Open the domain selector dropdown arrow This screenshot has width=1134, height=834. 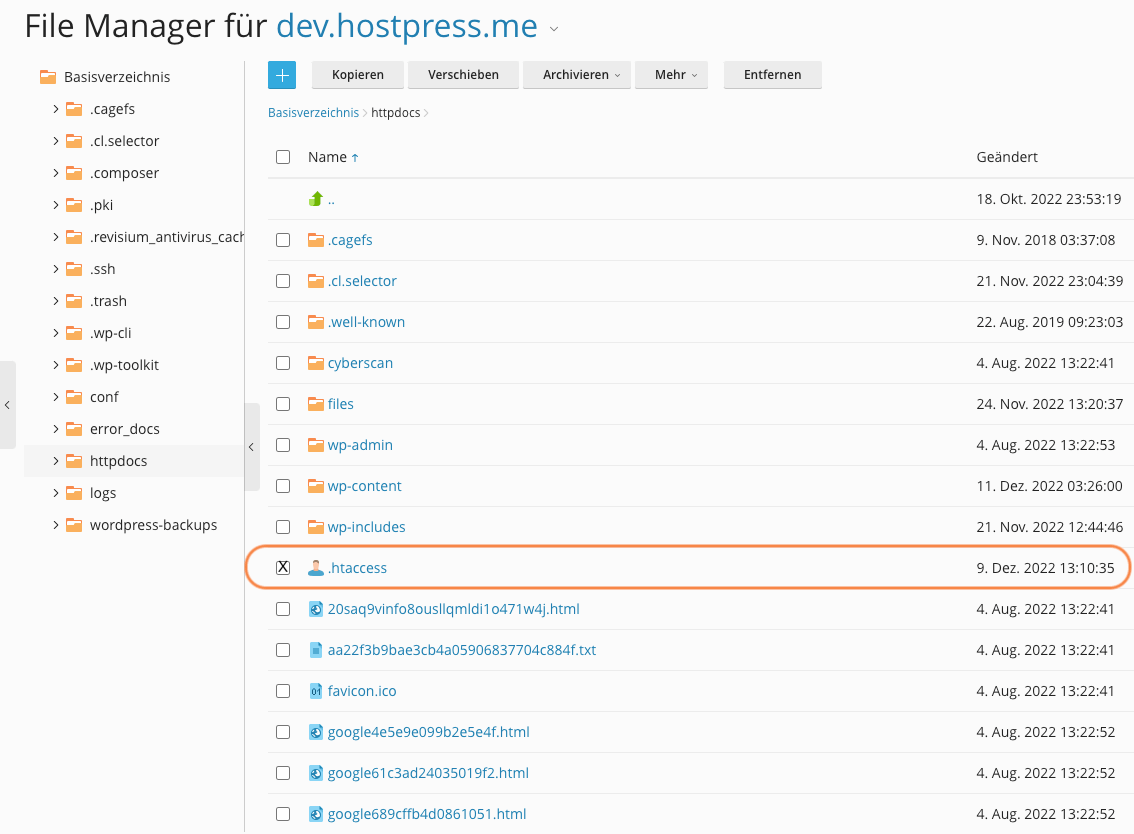[x=554, y=29]
